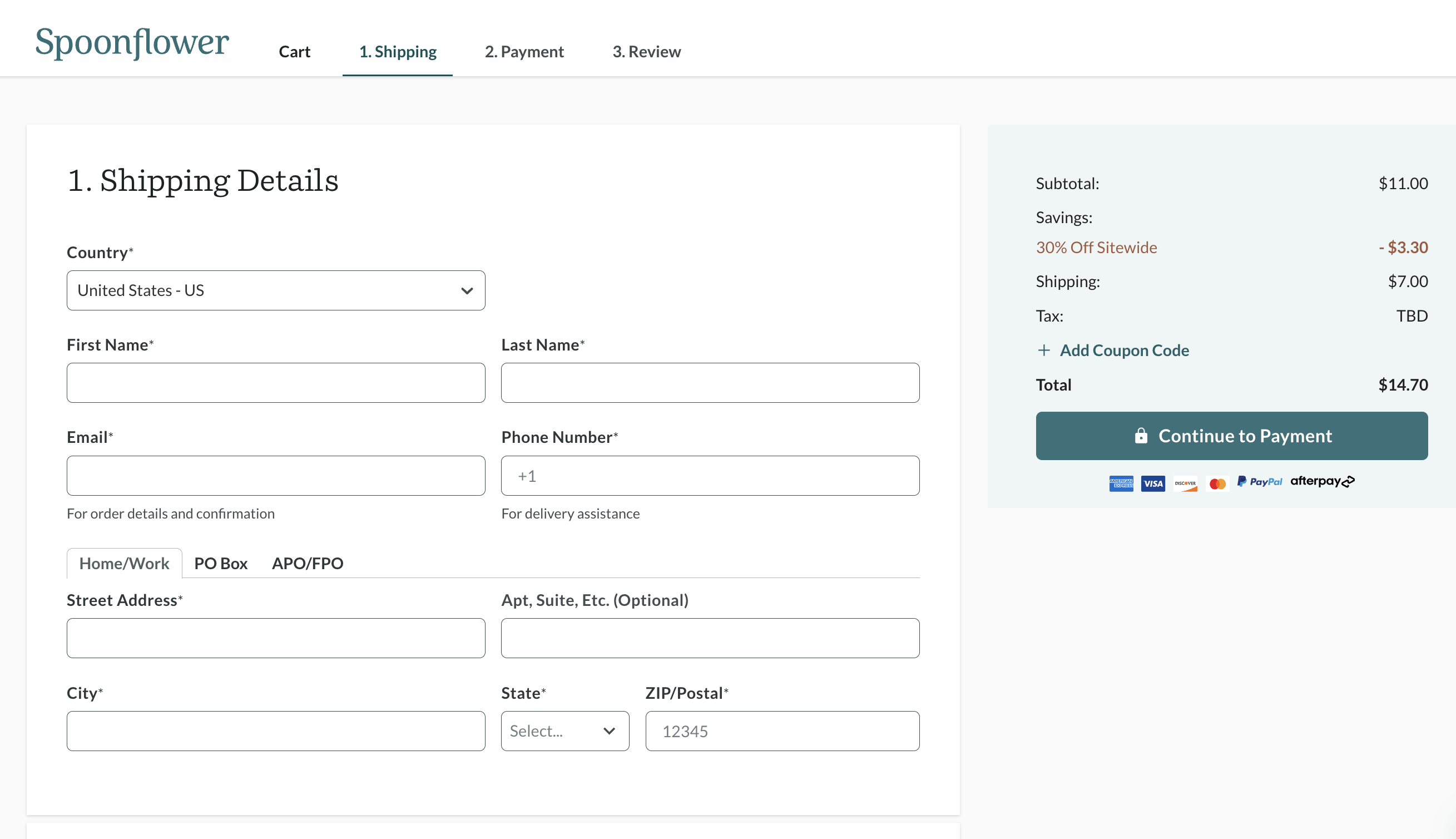
Task: Open the 3. Review step
Action: (x=647, y=51)
